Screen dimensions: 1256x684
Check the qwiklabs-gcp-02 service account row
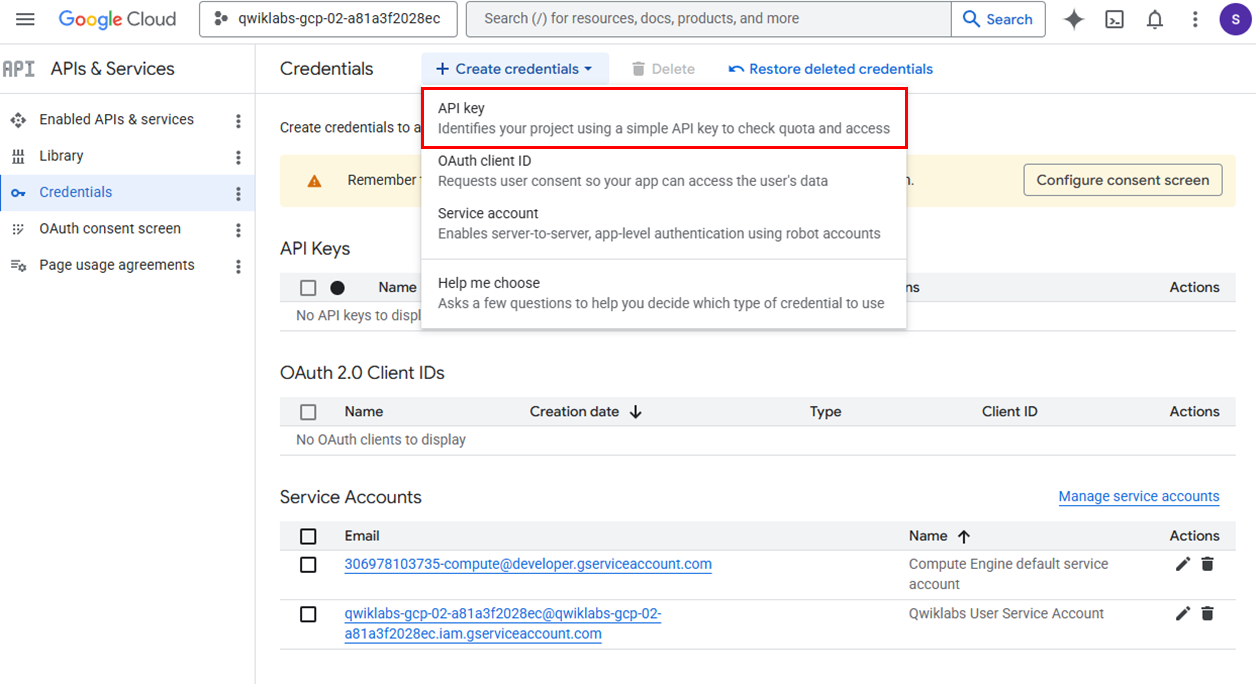(308, 614)
